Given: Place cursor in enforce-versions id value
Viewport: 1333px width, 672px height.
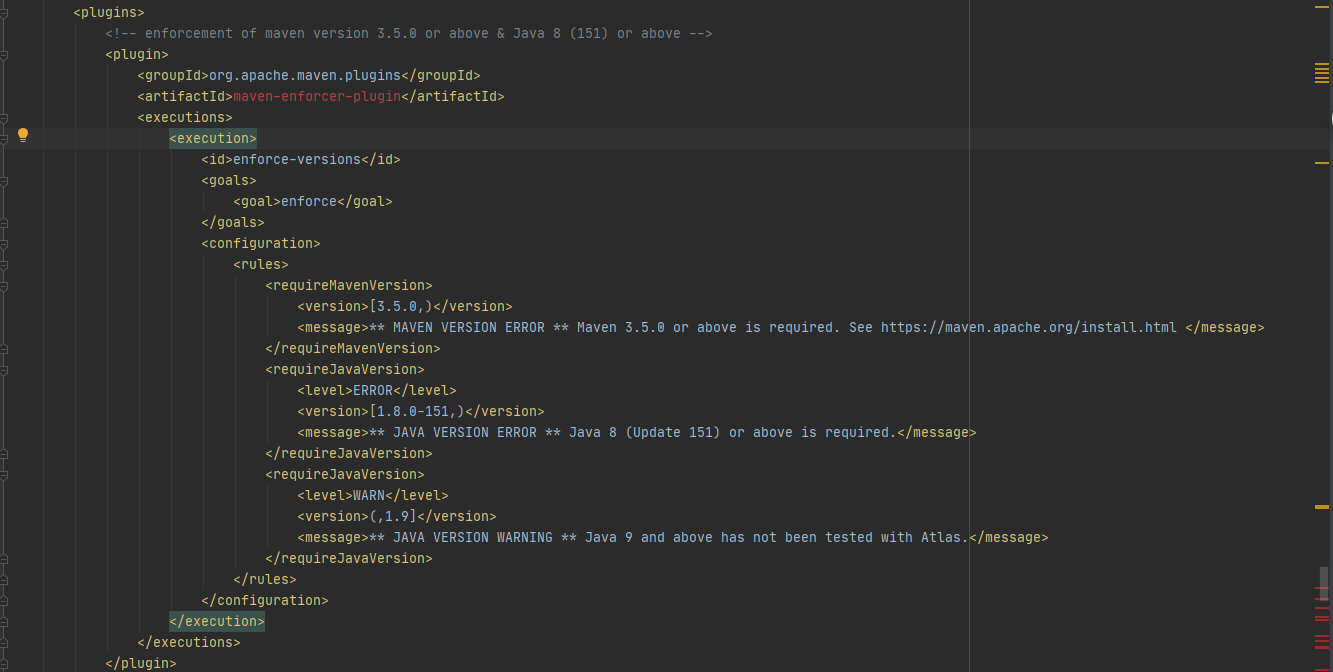Looking at the screenshot, I should [x=297, y=159].
